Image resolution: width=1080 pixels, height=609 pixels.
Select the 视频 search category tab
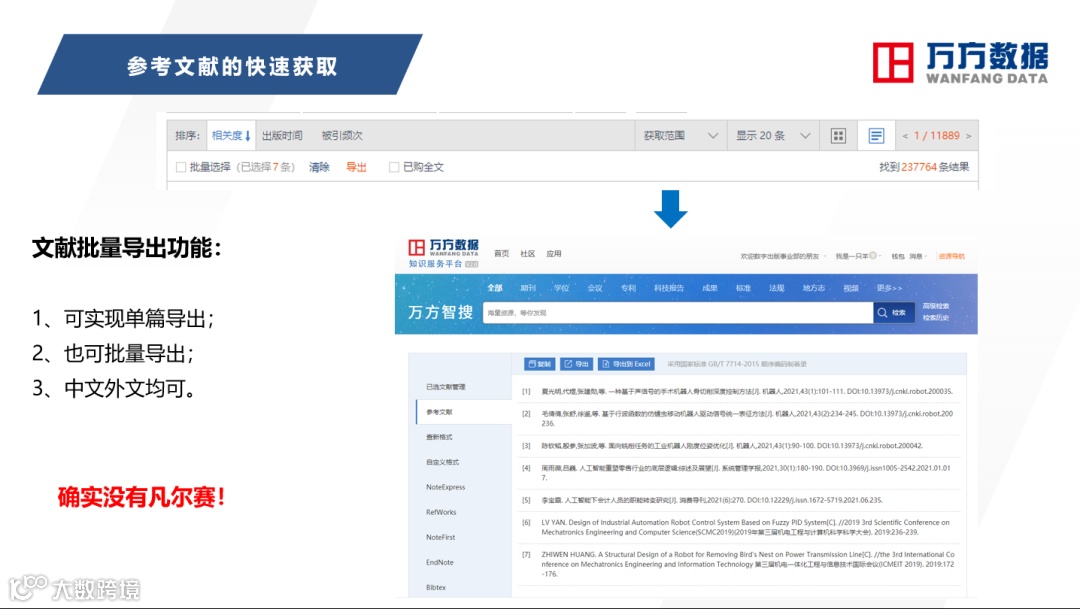pos(851,288)
